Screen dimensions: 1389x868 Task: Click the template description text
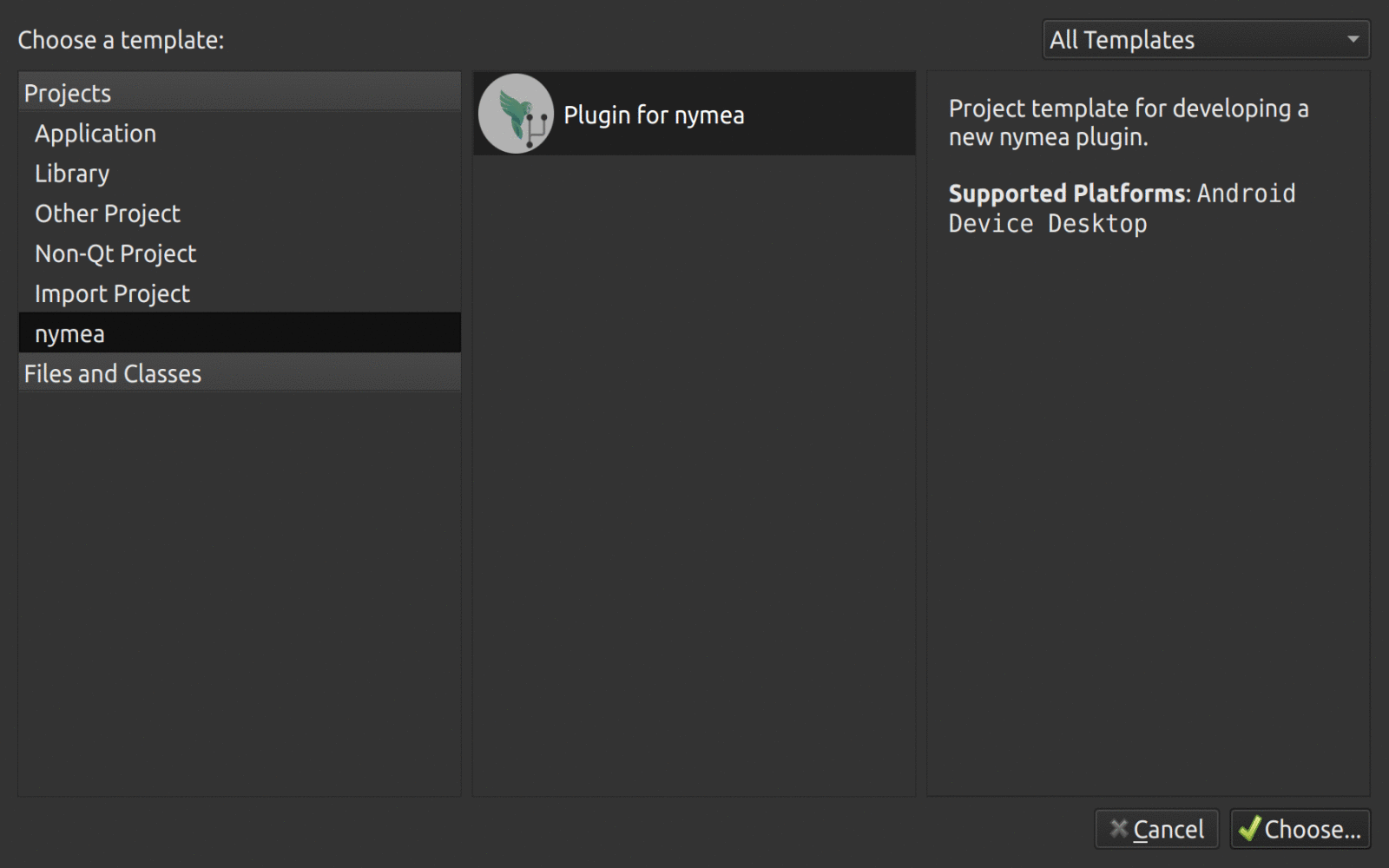(1129, 122)
